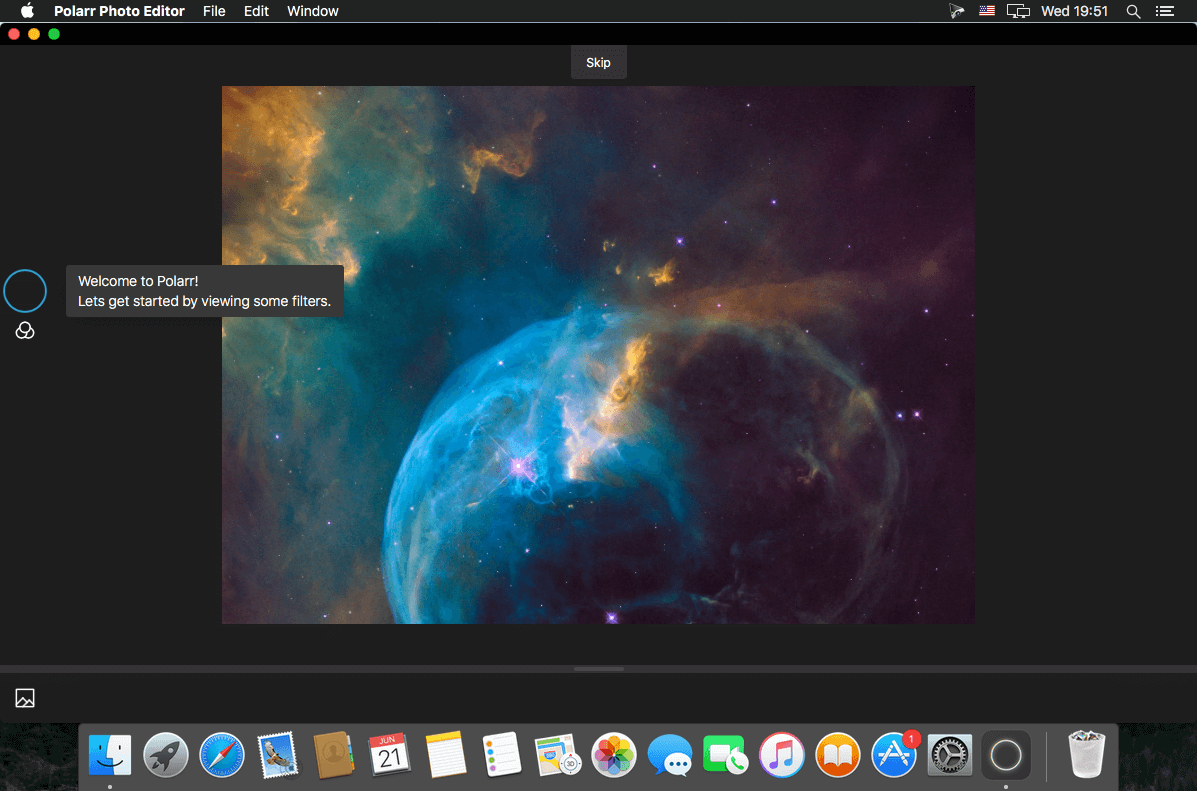Open the Window menu

click(x=312, y=11)
